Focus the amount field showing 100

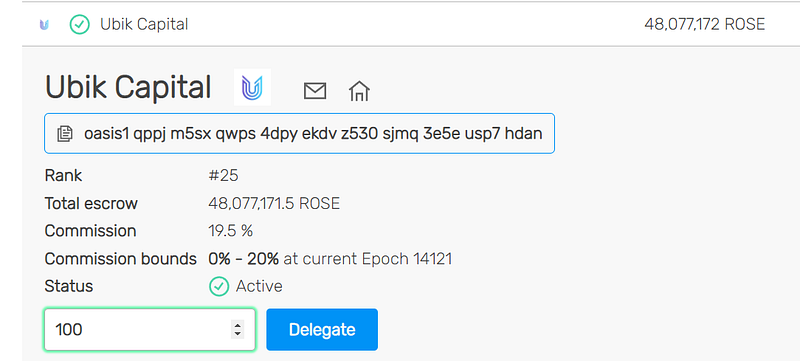149,329
